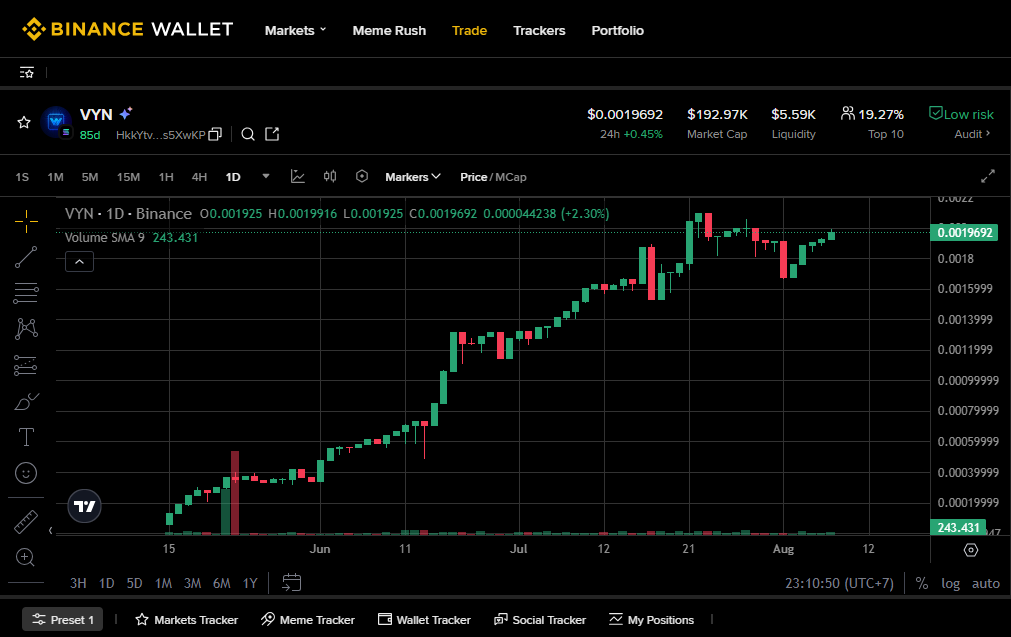Image resolution: width=1011 pixels, height=637 pixels.
Task: Expand chart to fullscreen
Action: point(987,176)
